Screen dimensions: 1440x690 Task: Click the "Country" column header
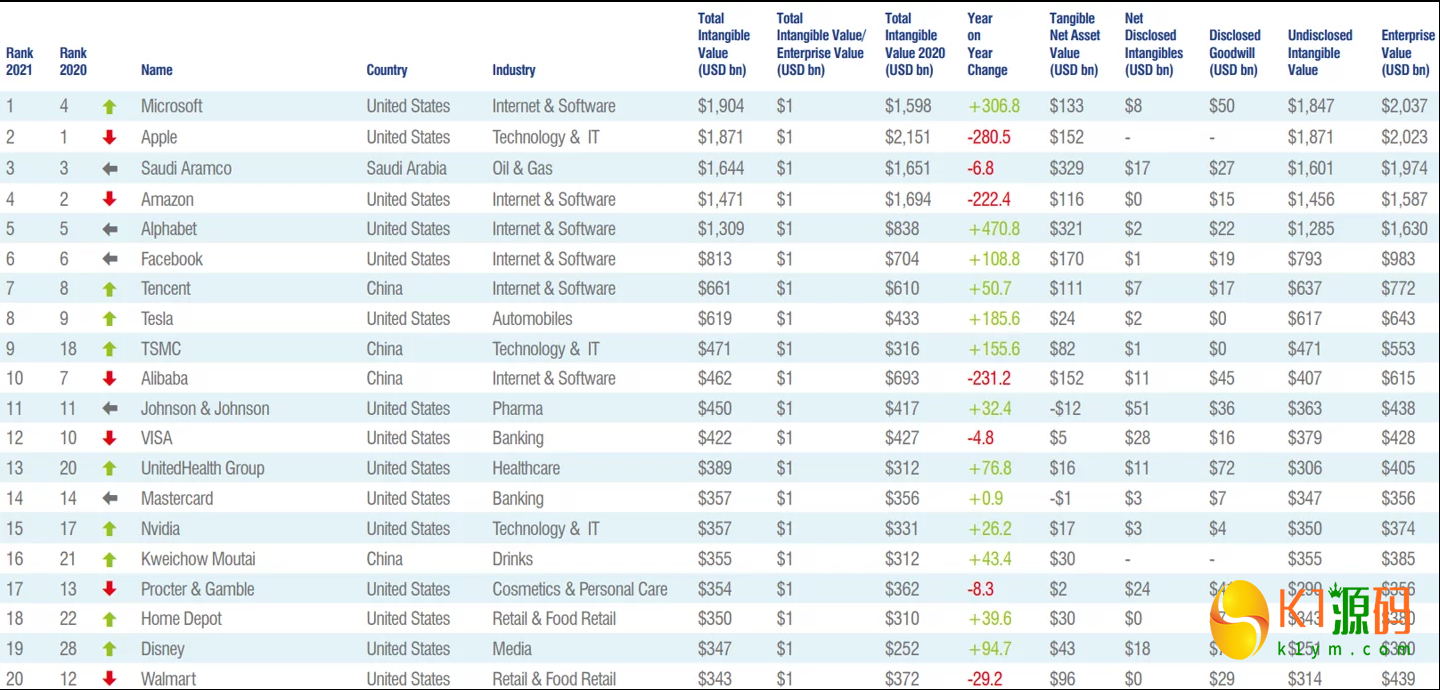(387, 70)
